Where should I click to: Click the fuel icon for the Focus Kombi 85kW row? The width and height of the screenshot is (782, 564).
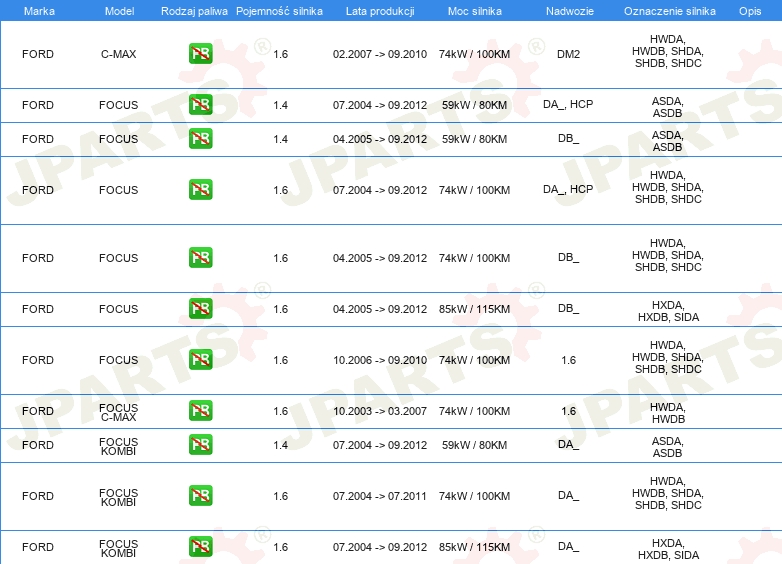[200, 547]
